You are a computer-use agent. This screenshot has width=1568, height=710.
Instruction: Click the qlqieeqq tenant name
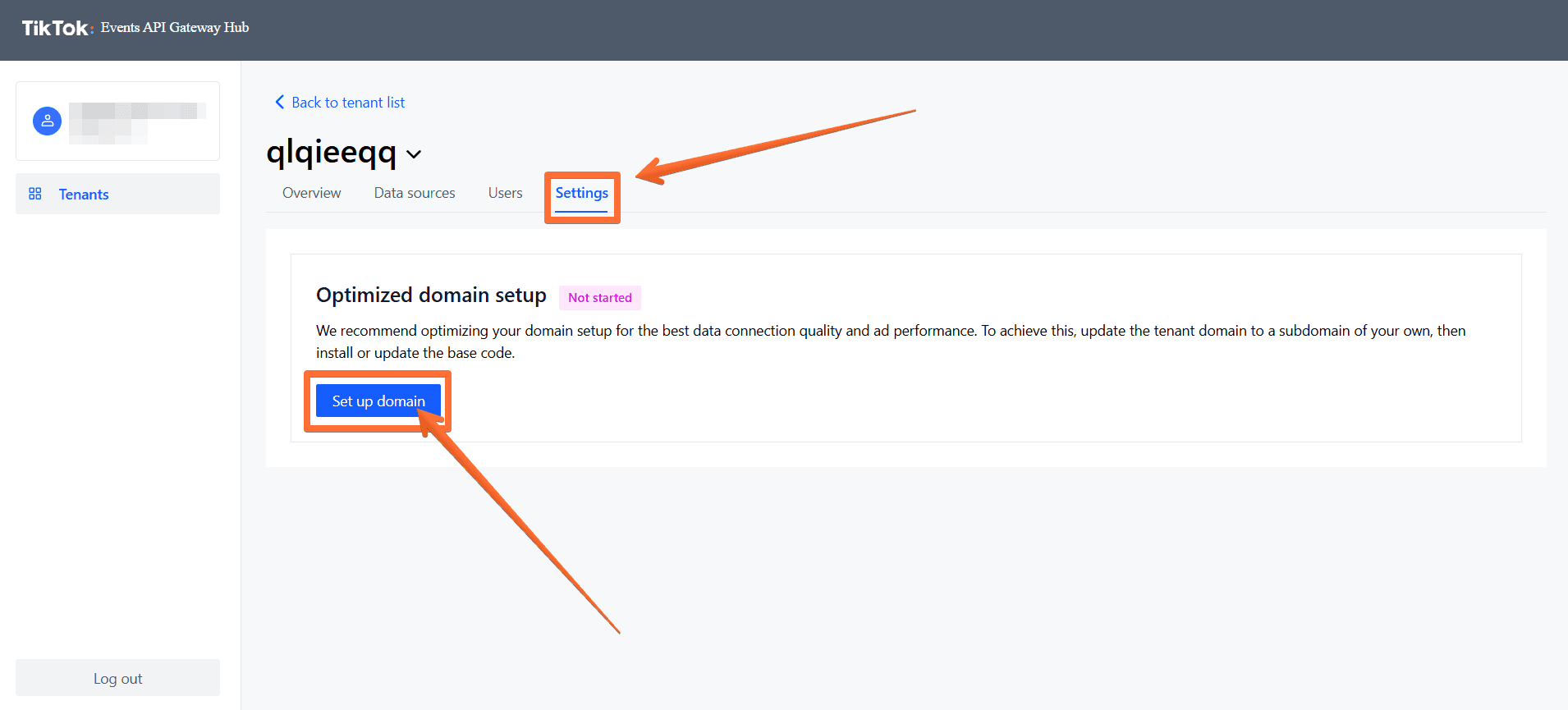point(332,153)
